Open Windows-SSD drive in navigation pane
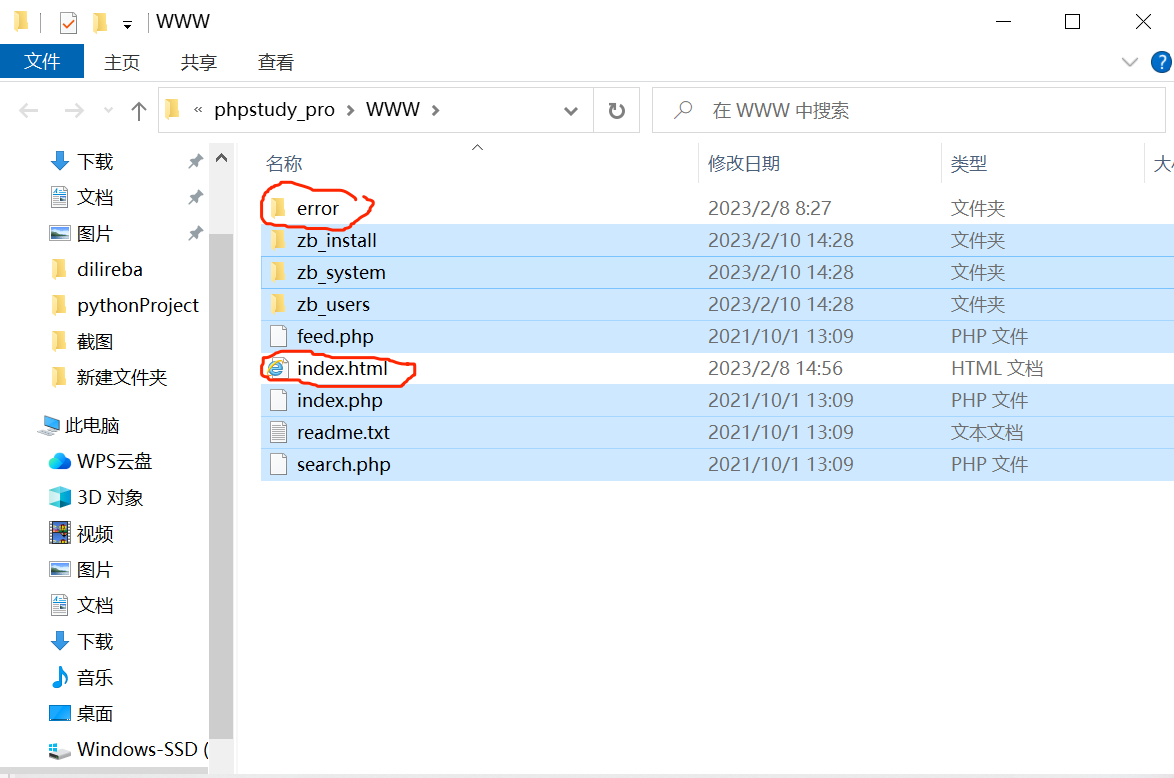The width and height of the screenshot is (1174, 778). pyautogui.click(x=137, y=750)
